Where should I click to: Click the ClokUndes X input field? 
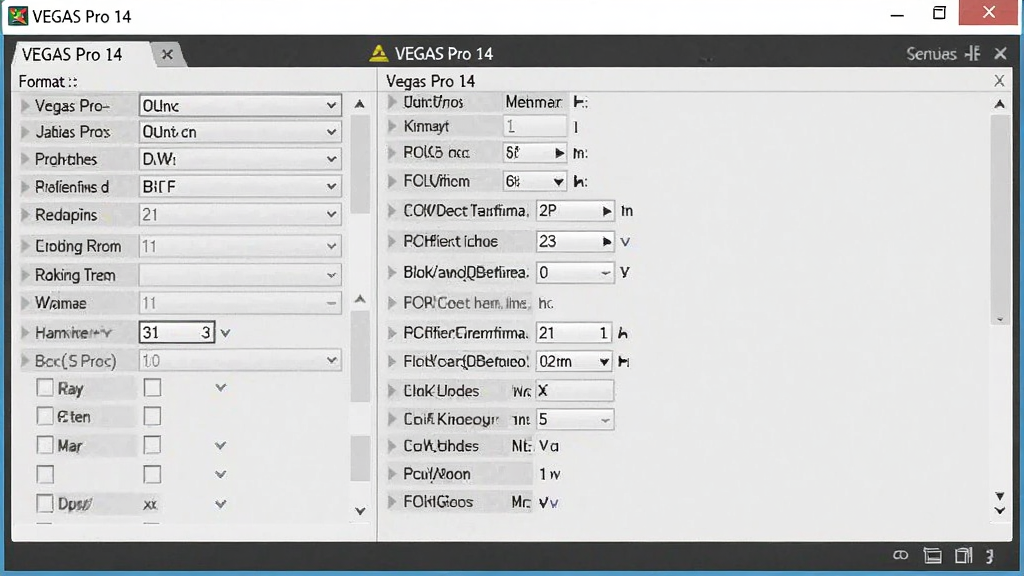point(574,391)
